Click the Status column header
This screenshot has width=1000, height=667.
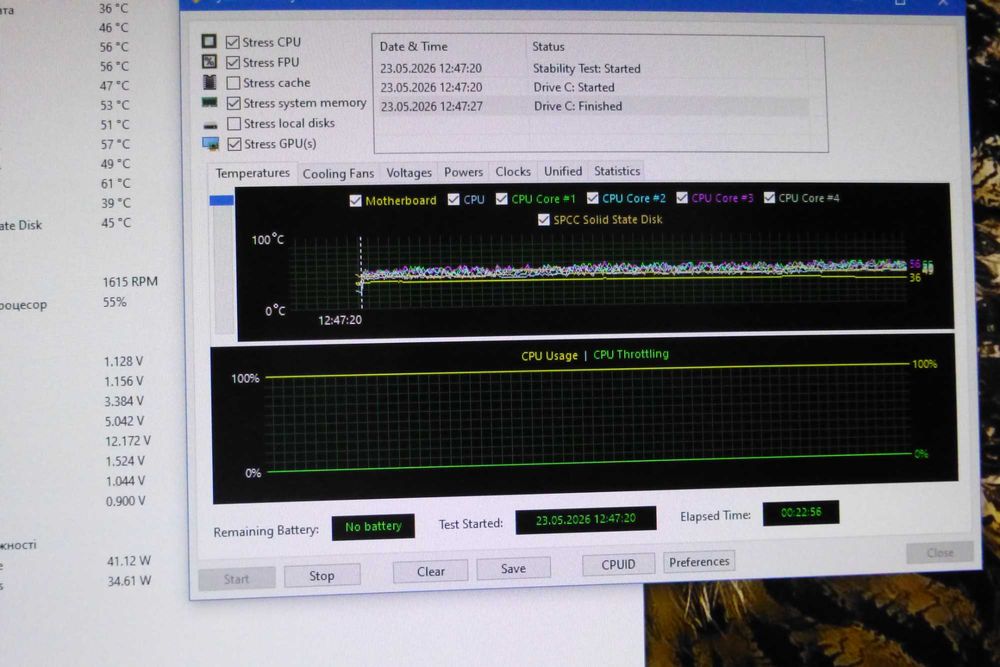[548, 47]
